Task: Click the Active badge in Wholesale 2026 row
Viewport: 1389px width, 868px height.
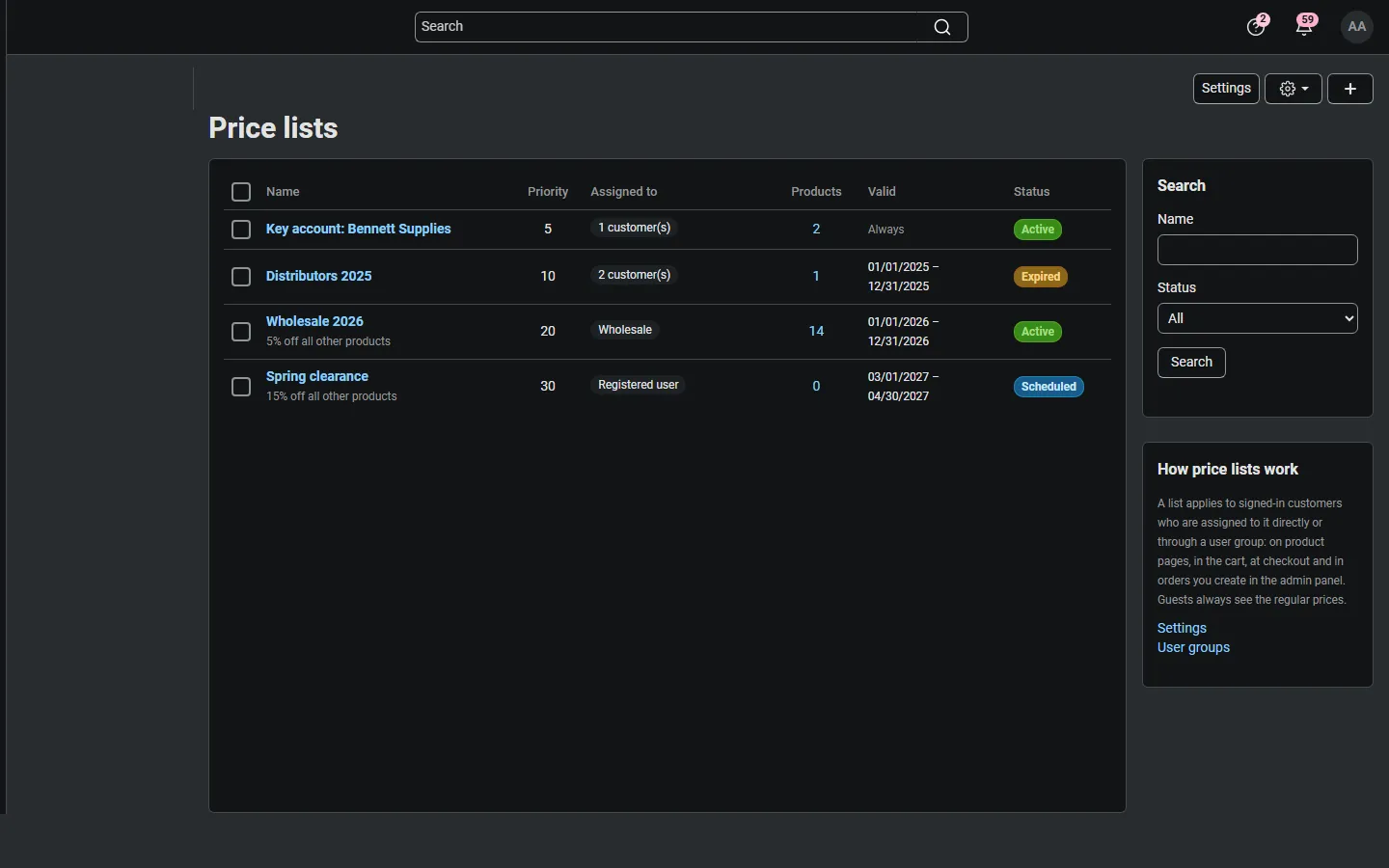Action: click(x=1039, y=332)
